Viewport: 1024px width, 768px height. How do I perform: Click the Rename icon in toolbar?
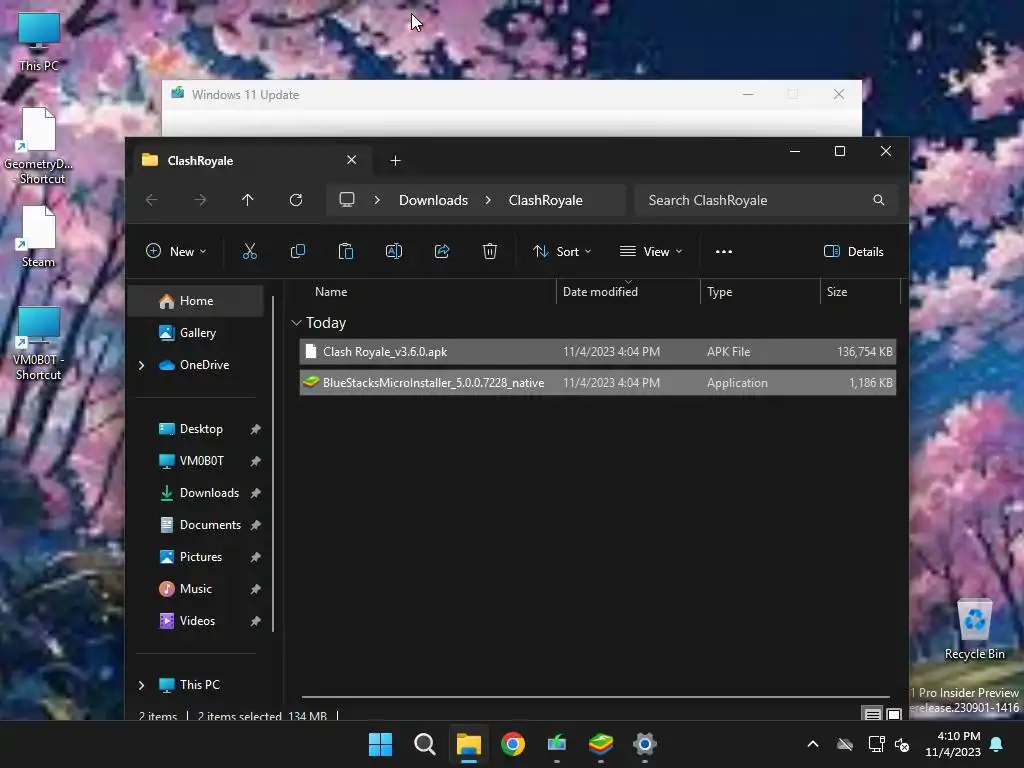tap(394, 251)
